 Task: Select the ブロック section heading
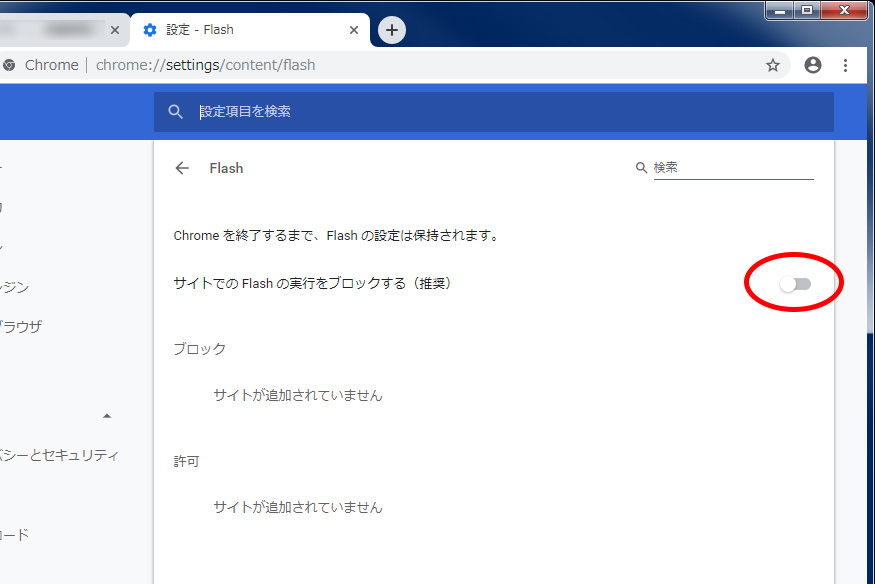[x=200, y=349]
